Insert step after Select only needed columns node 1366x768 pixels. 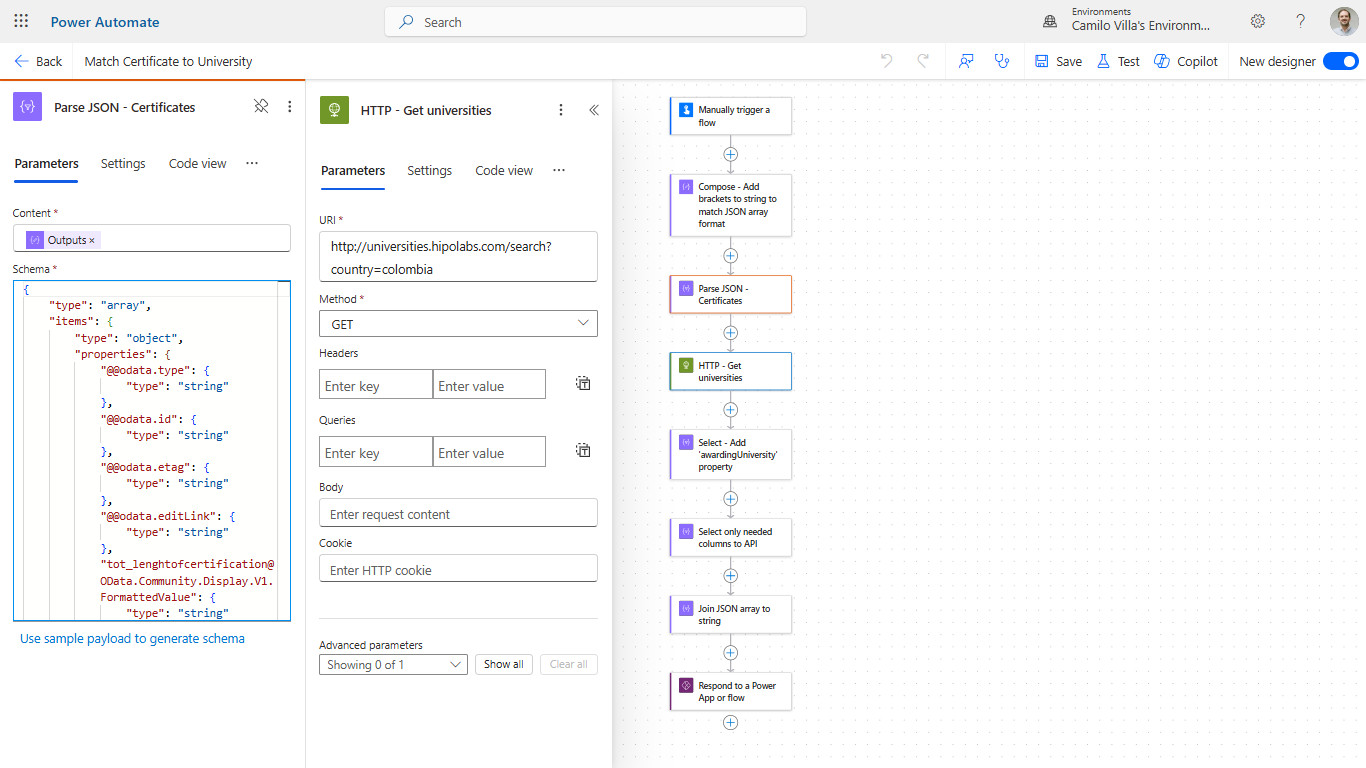(x=730, y=576)
